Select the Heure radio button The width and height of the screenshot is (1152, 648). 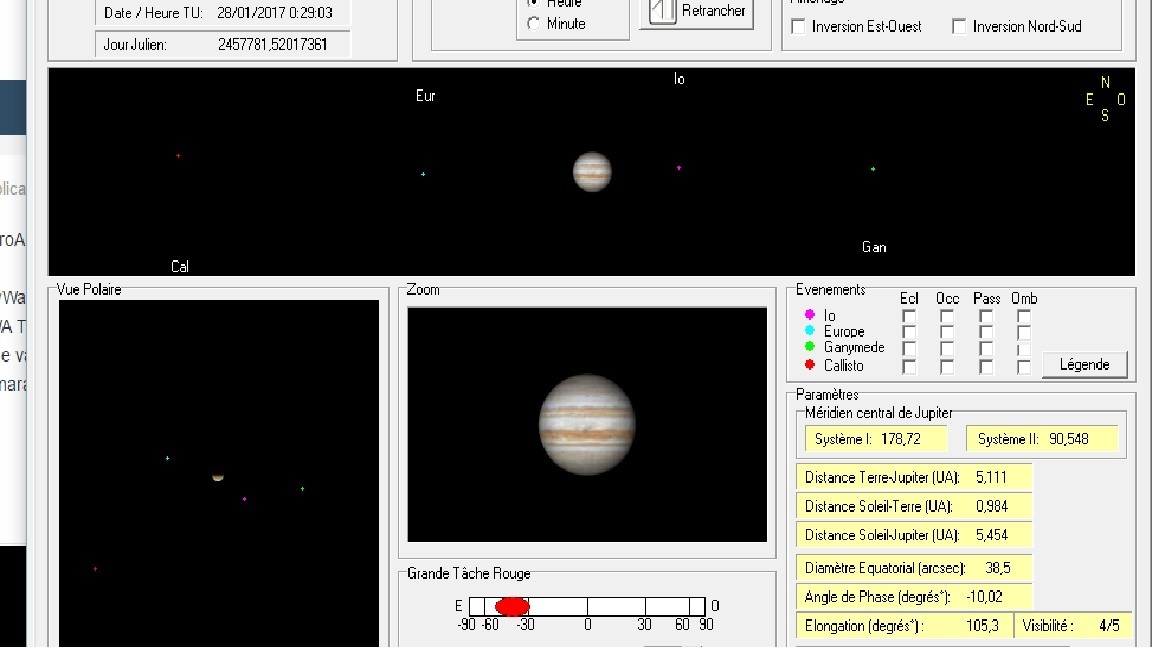533,2
